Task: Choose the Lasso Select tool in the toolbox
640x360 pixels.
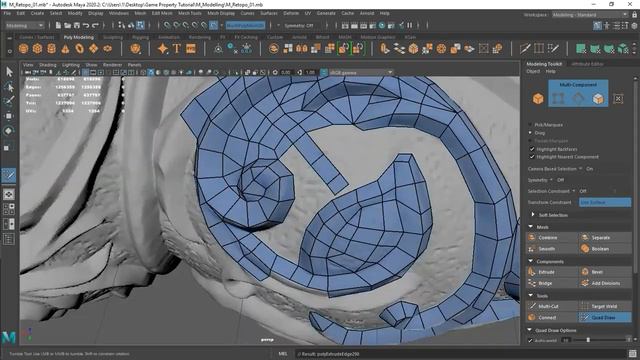Action: tap(9, 87)
